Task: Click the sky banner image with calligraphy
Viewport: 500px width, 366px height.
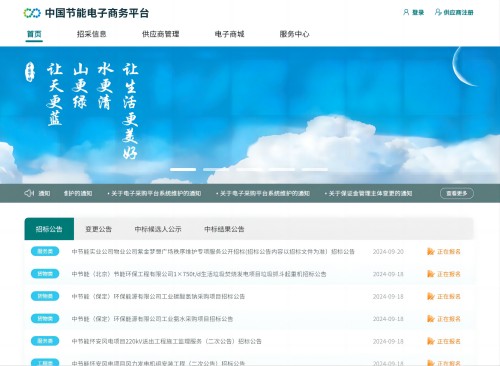Action: (250, 115)
